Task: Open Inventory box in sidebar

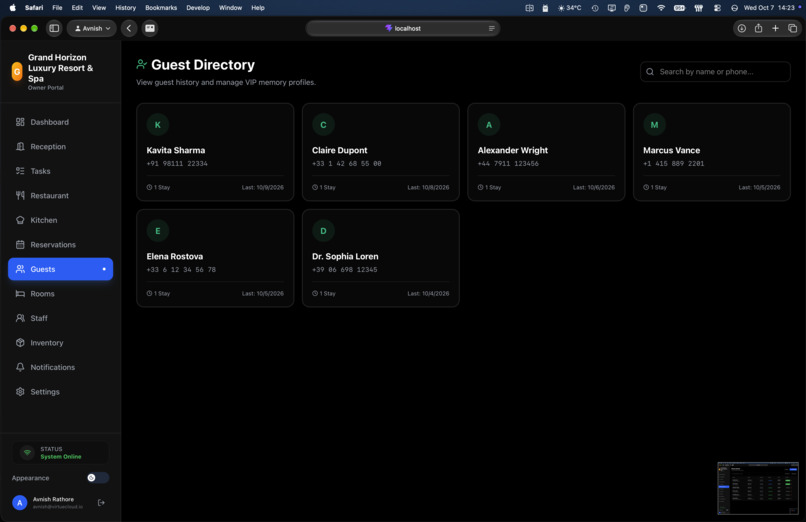Action: click(x=61, y=343)
